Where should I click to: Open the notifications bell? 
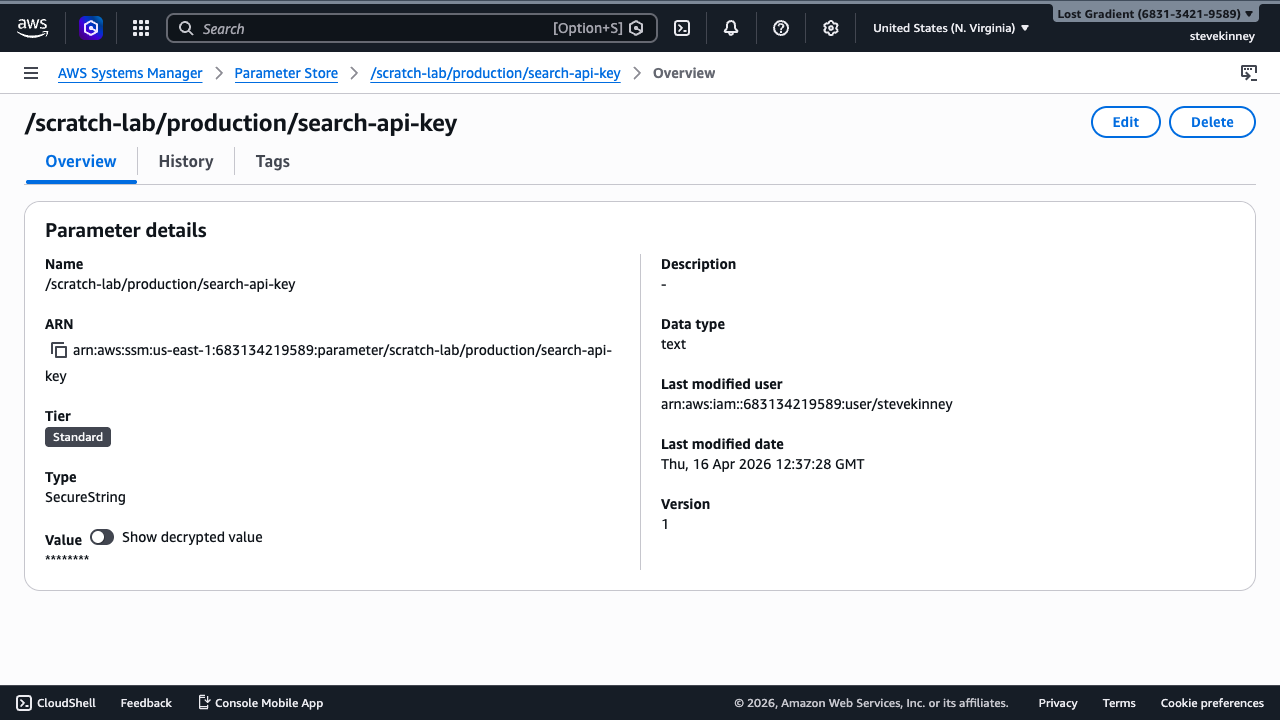click(x=731, y=28)
